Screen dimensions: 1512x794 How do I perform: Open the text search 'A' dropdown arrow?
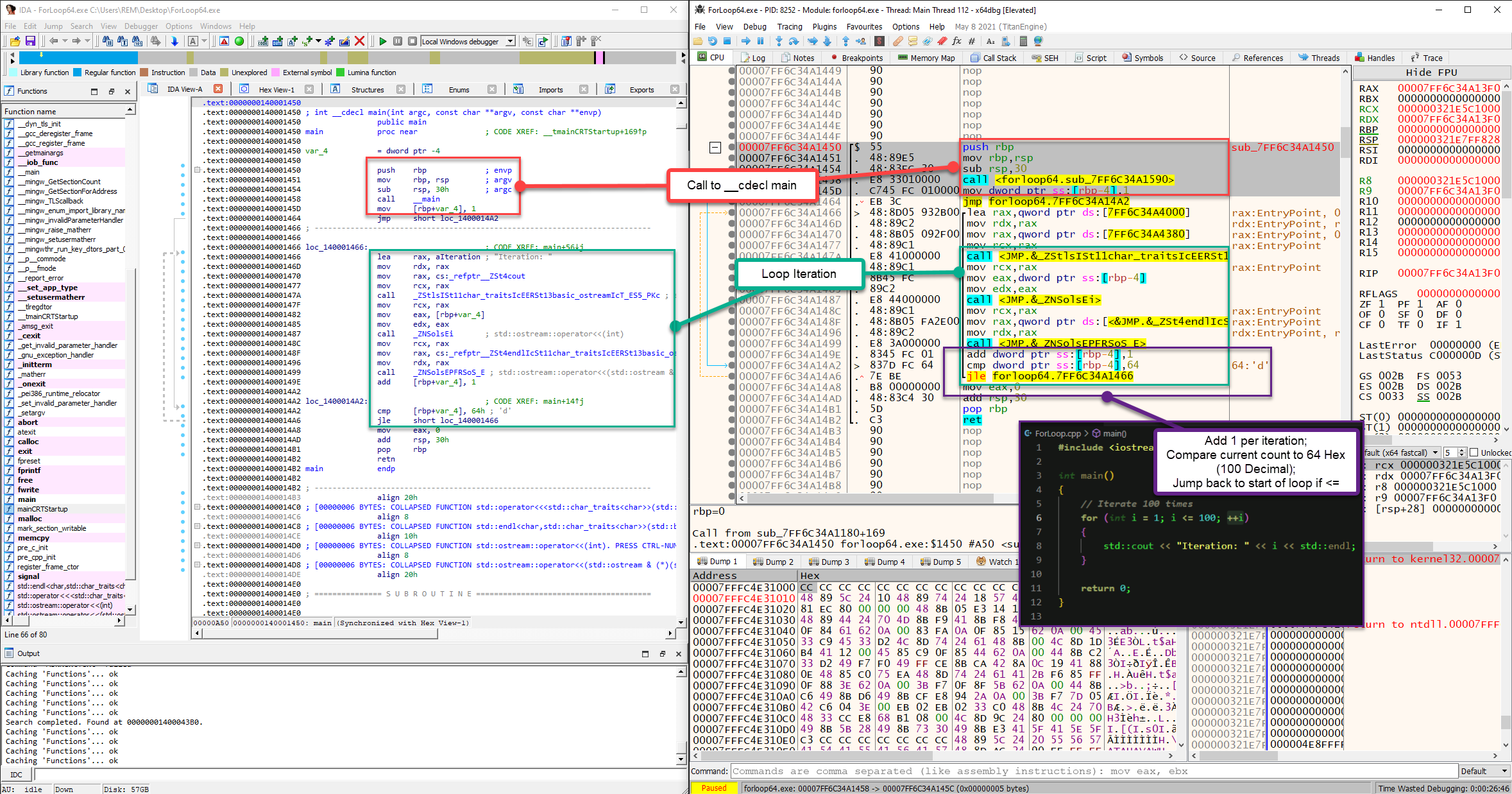tap(204, 41)
